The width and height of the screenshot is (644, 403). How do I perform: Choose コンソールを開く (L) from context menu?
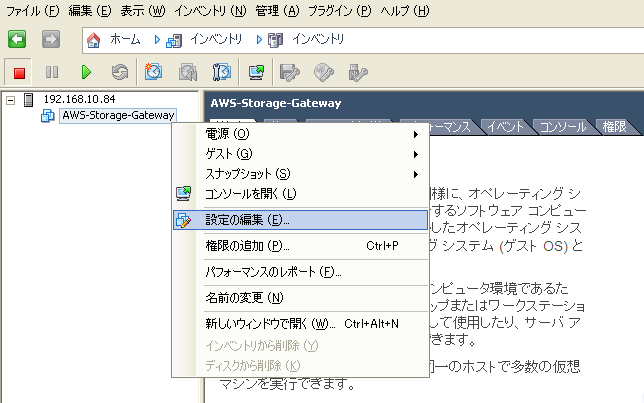(x=301, y=193)
